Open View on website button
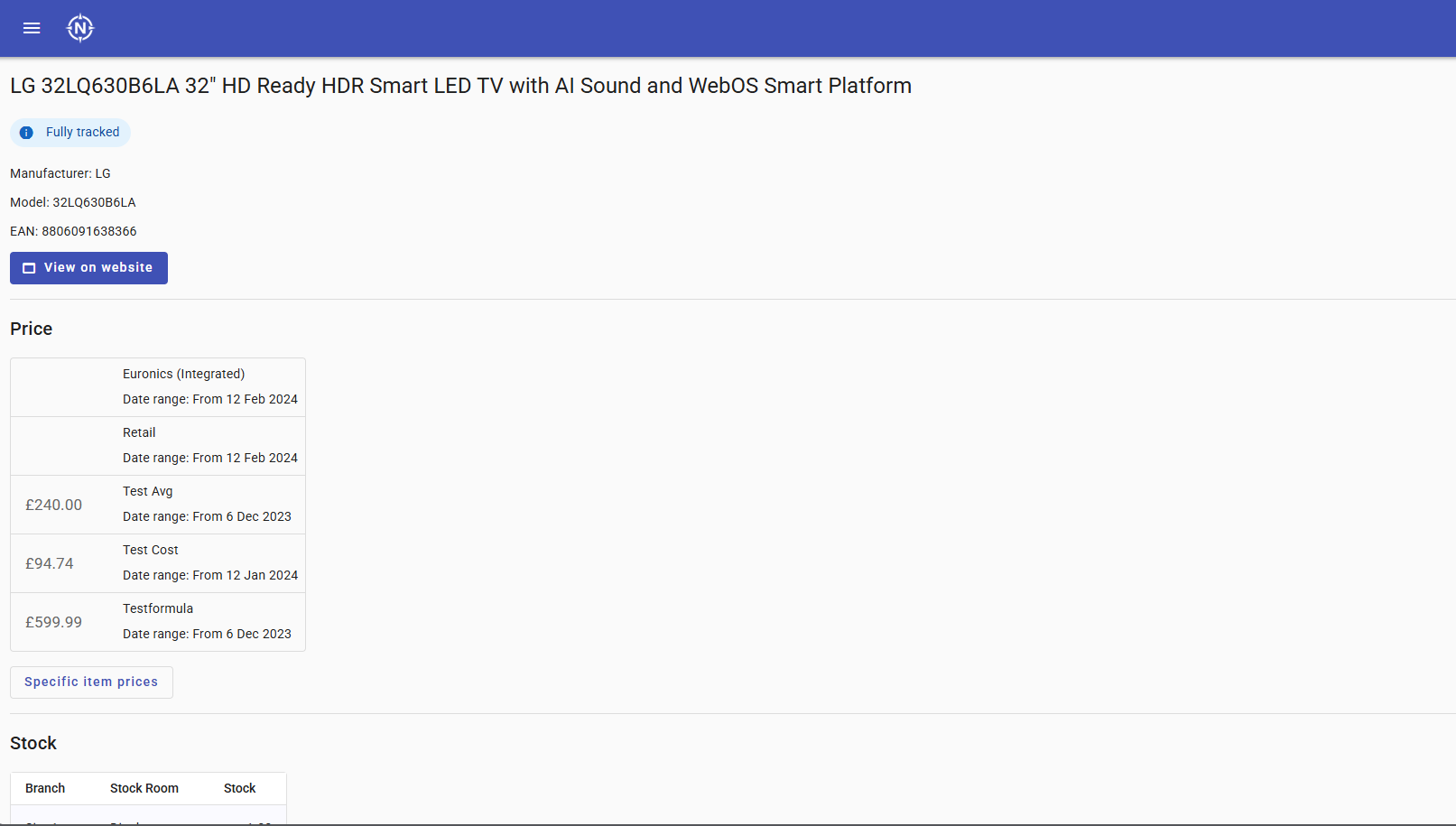1456x826 pixels. click(x=88, y=268)
